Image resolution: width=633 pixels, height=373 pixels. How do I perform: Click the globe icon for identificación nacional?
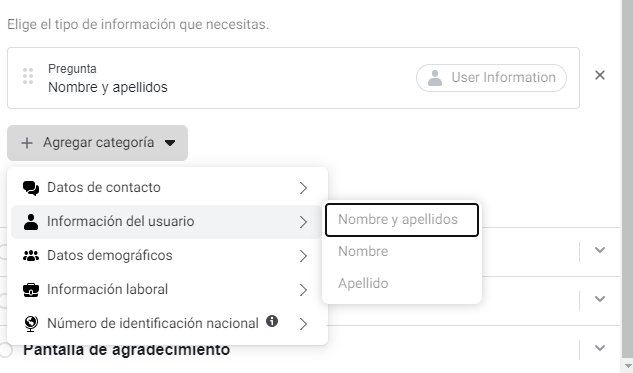click(31, 323)
